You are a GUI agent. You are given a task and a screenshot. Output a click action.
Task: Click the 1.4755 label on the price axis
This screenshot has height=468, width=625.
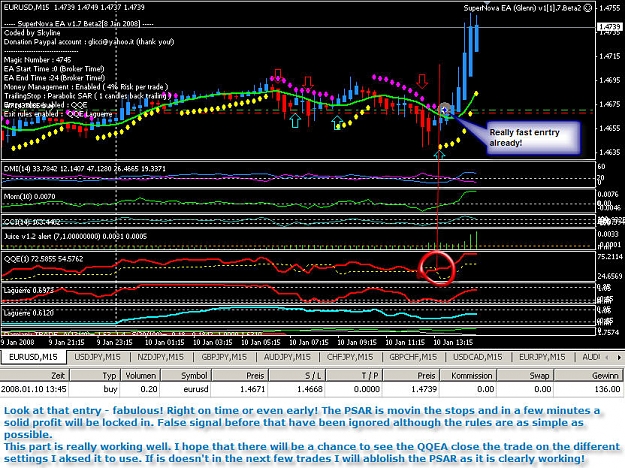pyautogui.click(x=609, y=8)
